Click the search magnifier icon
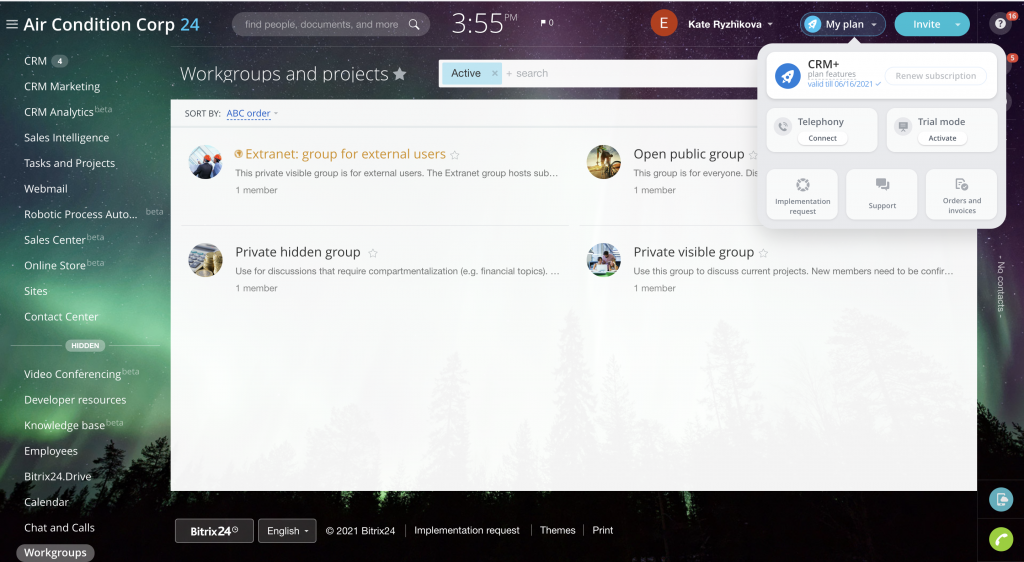The height and width of the screenshot is (562, 1024). point(414,24)
